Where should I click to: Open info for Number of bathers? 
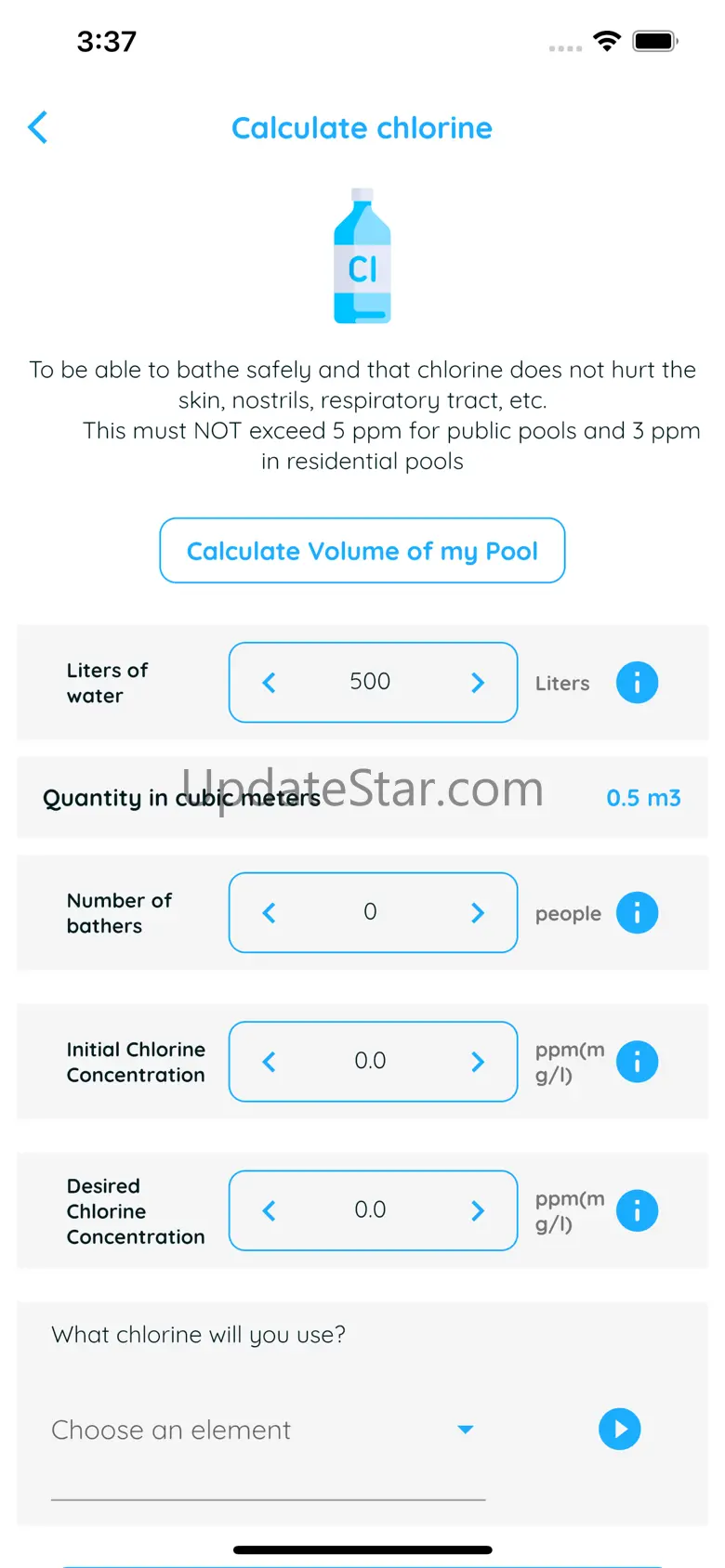click(637, 913)
